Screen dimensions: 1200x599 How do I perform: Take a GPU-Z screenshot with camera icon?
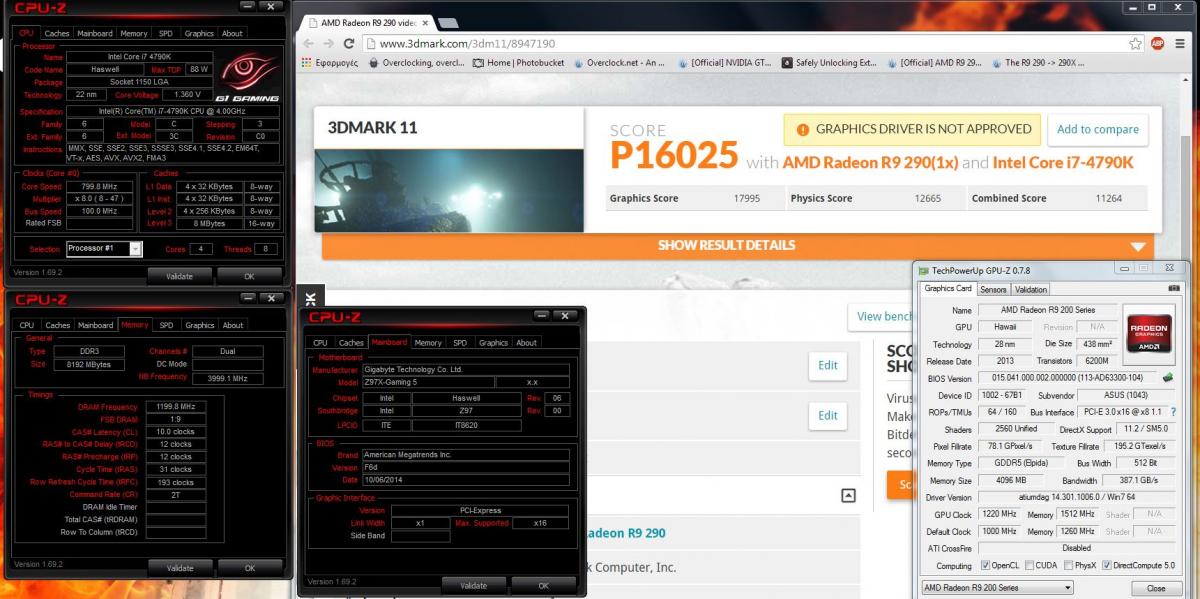[1173, 289]
